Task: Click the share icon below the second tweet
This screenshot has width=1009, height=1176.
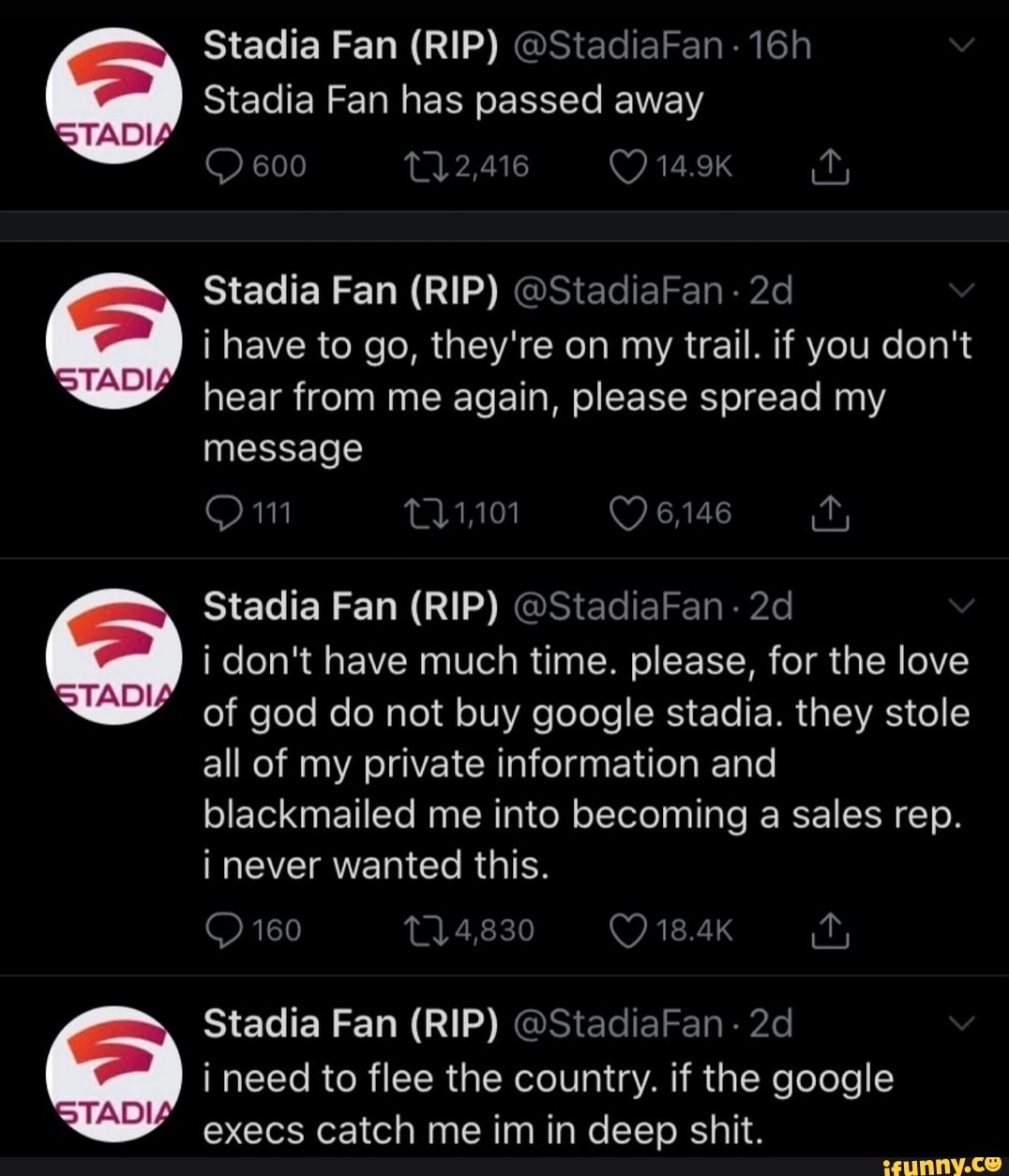Action: [830, 512]
